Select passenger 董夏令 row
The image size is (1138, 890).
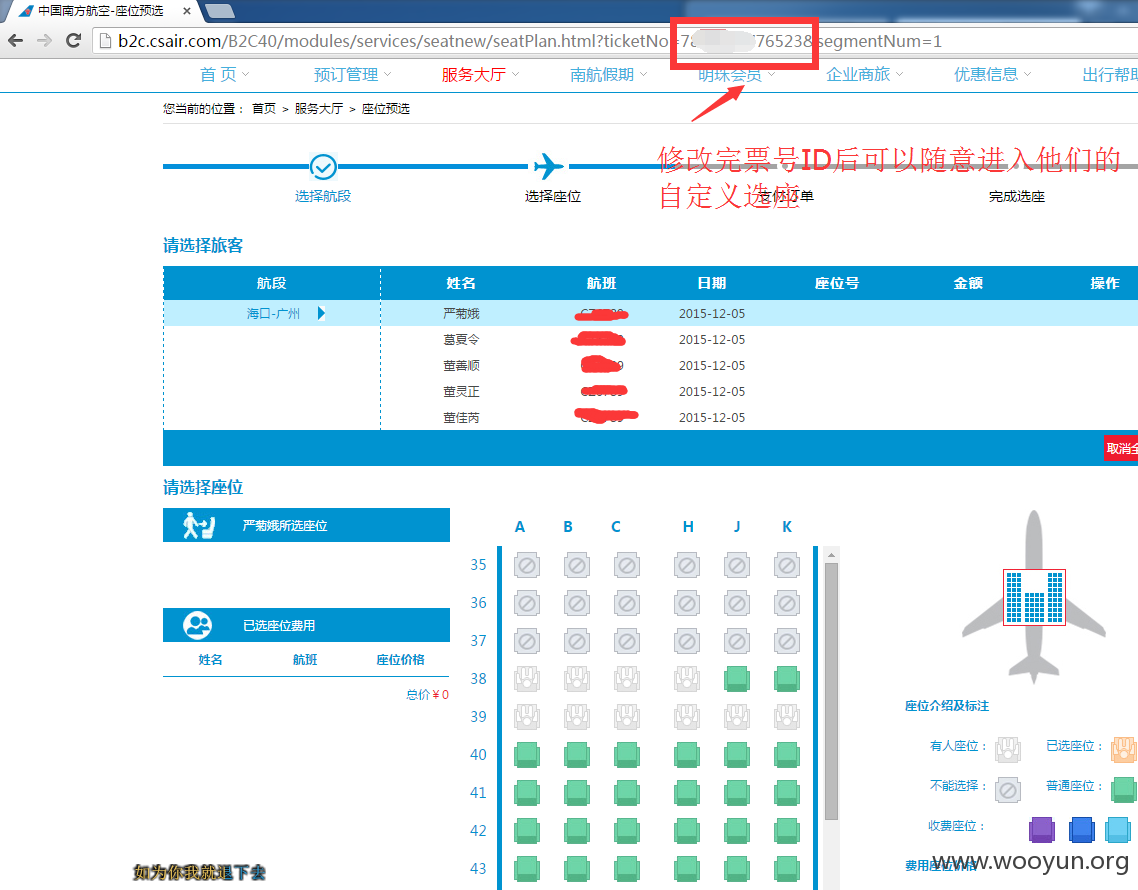click(759, 340)
